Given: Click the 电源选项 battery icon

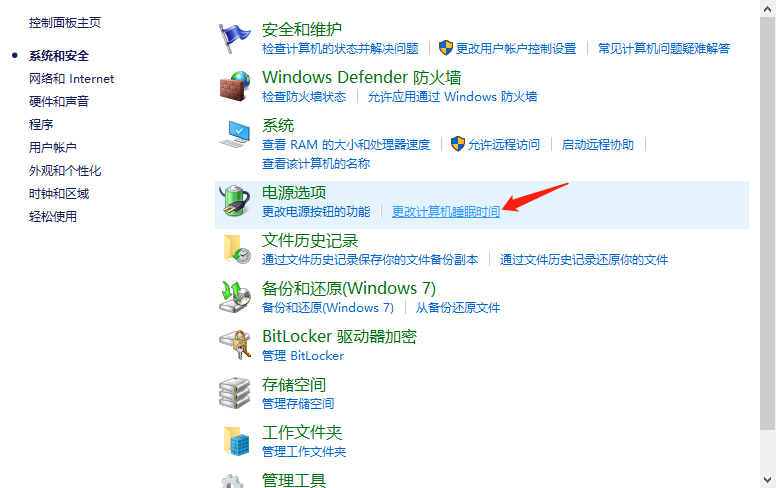Looking at the screenshot, I should pyautogui.click(x=235, y=200).
